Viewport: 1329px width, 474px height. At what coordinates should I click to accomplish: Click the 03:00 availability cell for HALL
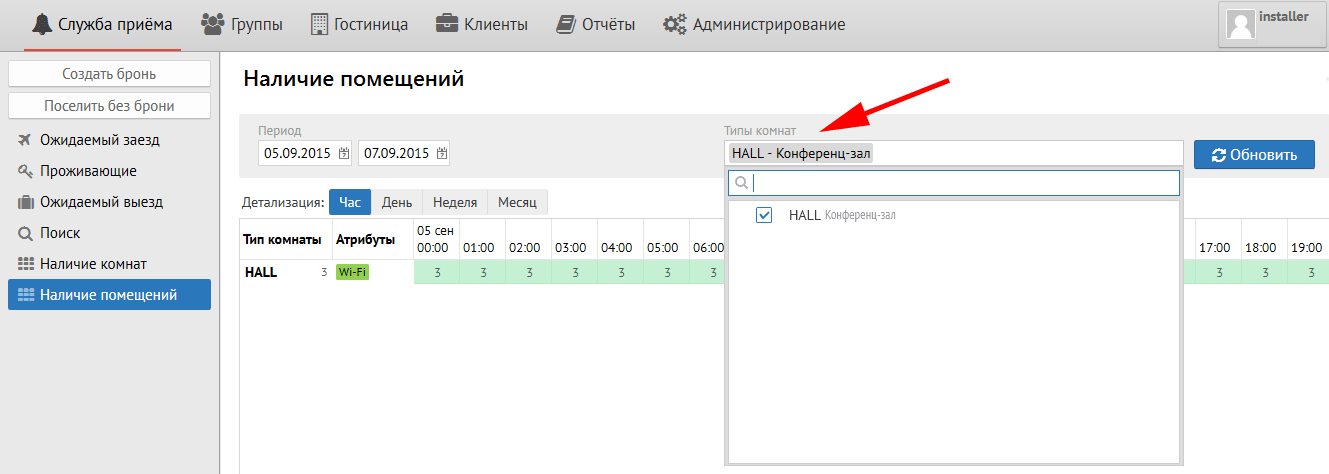pyautogui.click(x=575, y=272)
